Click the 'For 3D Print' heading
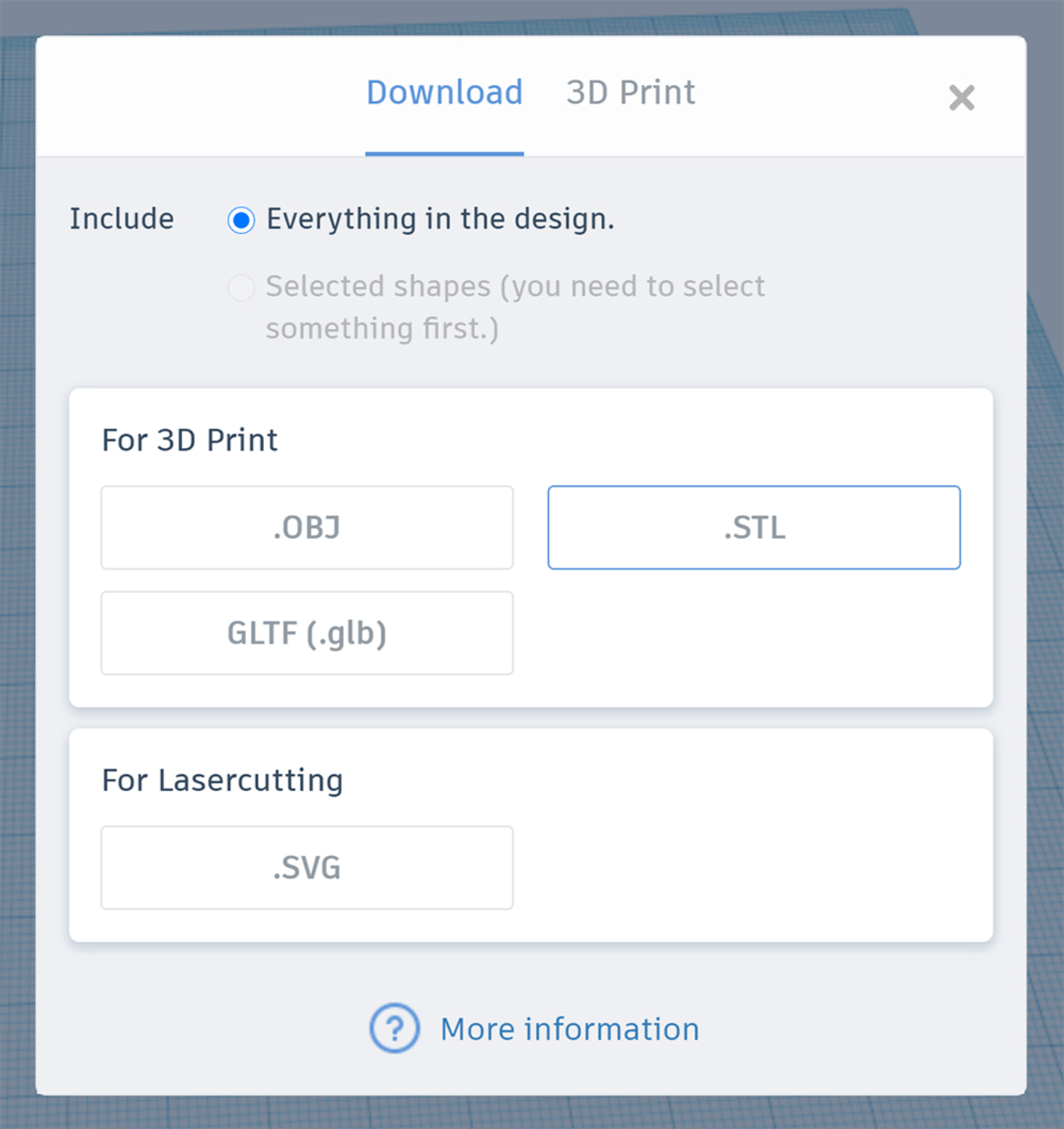The height and width of the screenshot is (1129, 1064). click(190, 440)
